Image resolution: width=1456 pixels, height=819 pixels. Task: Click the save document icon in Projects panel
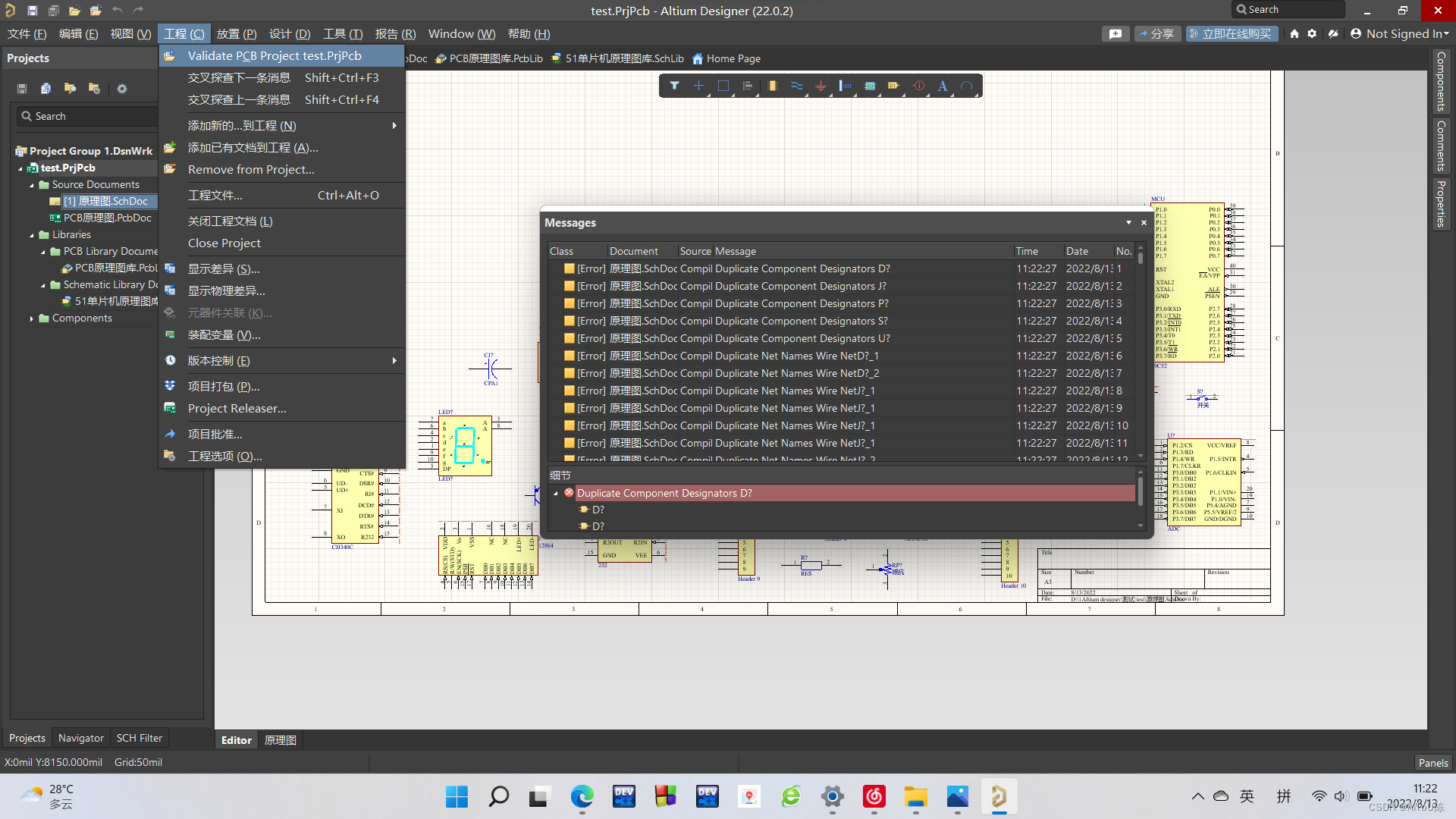pyautogui.click(x=21, y=89)
